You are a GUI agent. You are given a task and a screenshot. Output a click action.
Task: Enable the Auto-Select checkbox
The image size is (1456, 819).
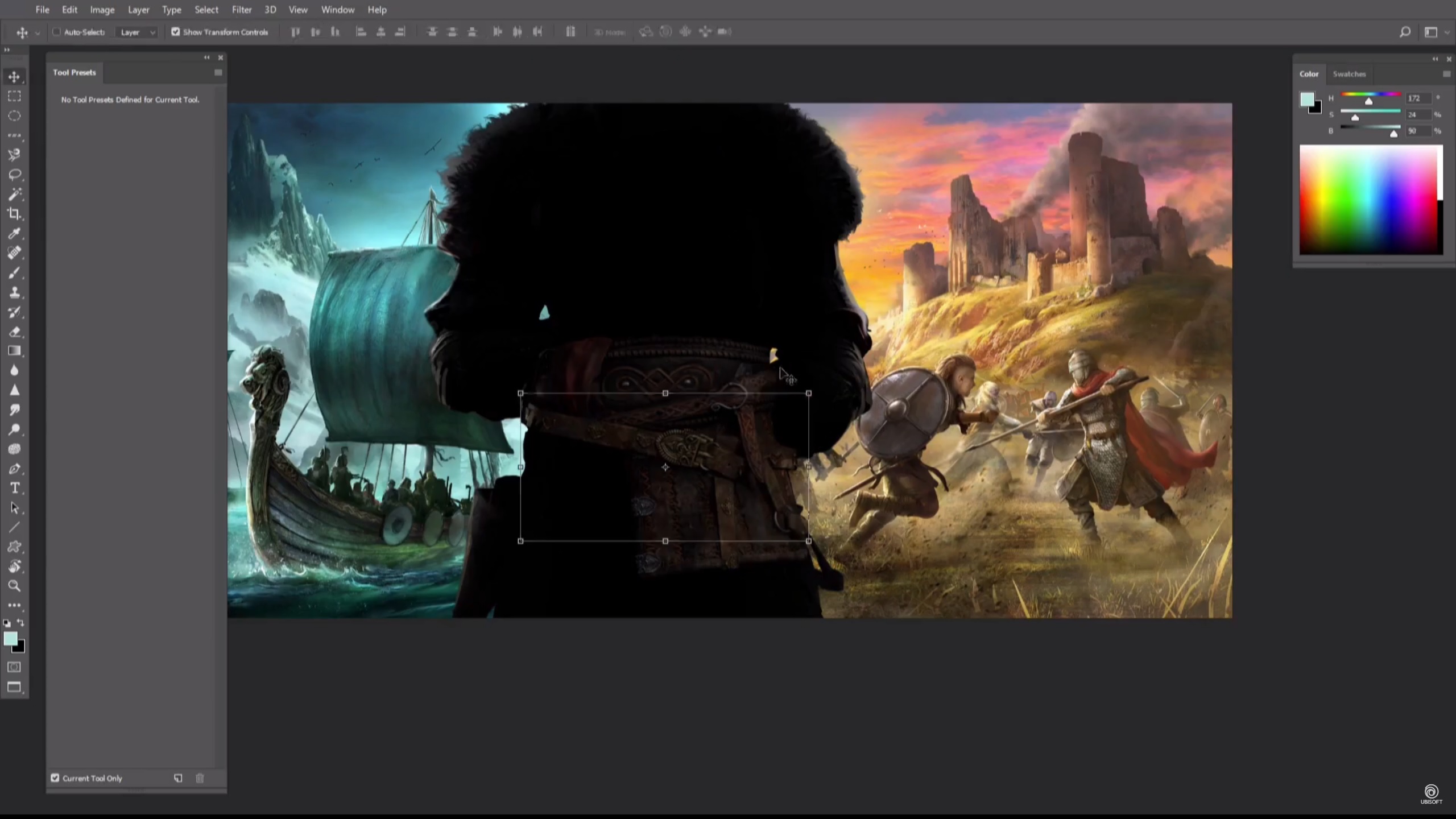[56, 32]
